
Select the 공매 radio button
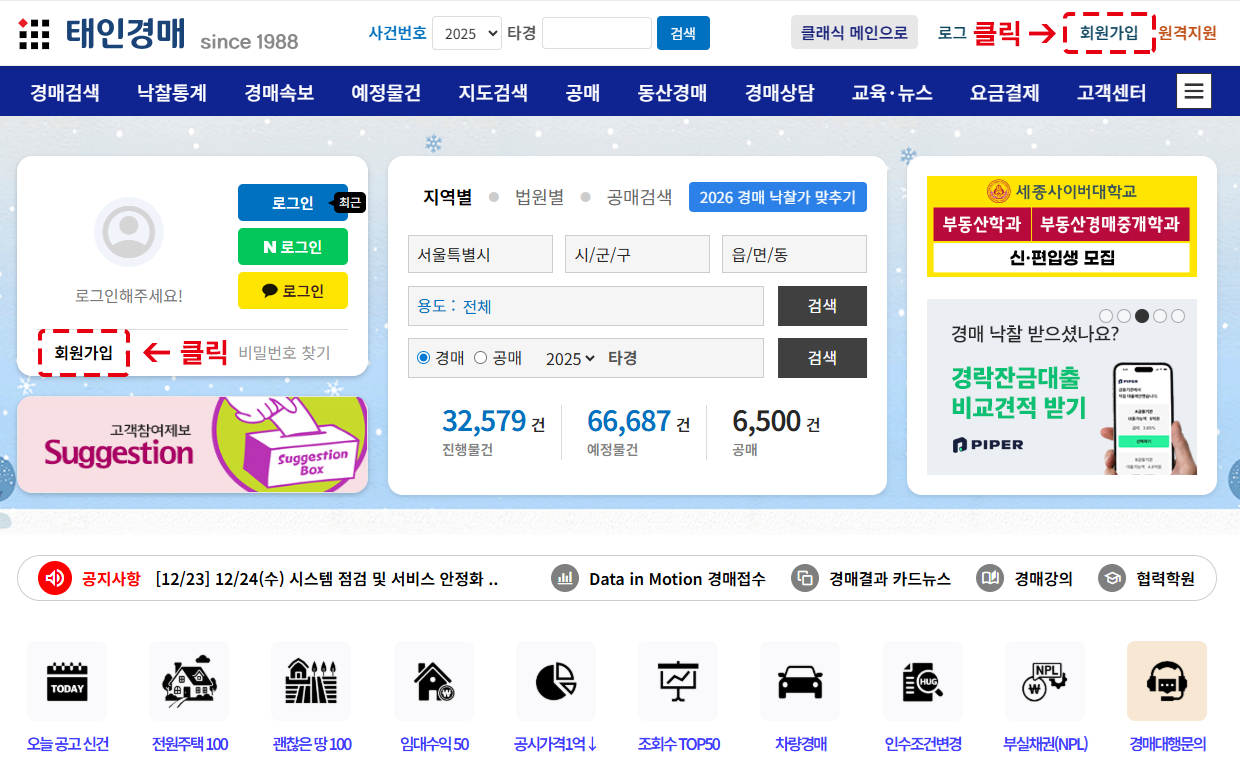(480, 358)
